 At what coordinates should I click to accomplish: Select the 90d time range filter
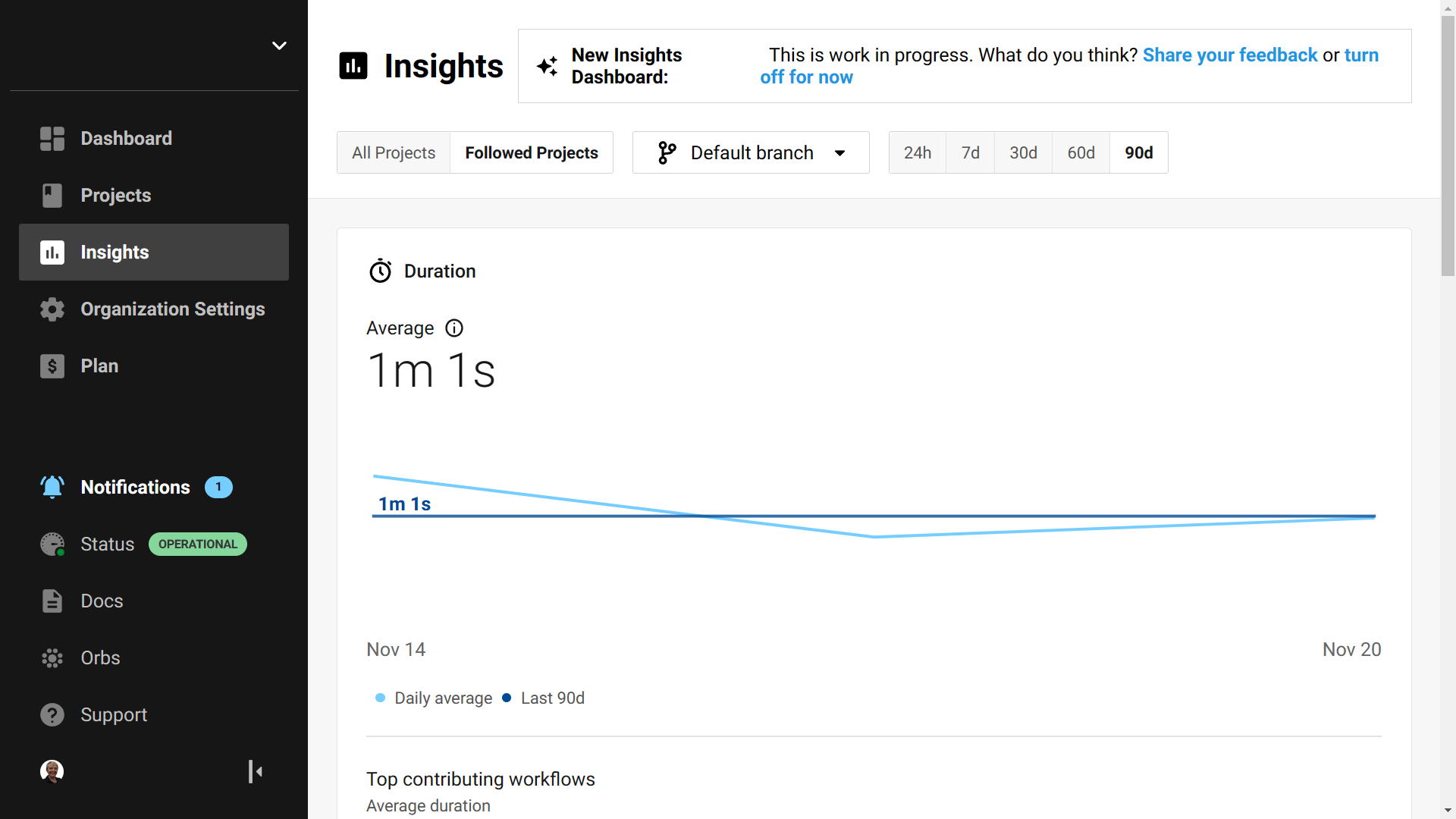click(1138, 153)
